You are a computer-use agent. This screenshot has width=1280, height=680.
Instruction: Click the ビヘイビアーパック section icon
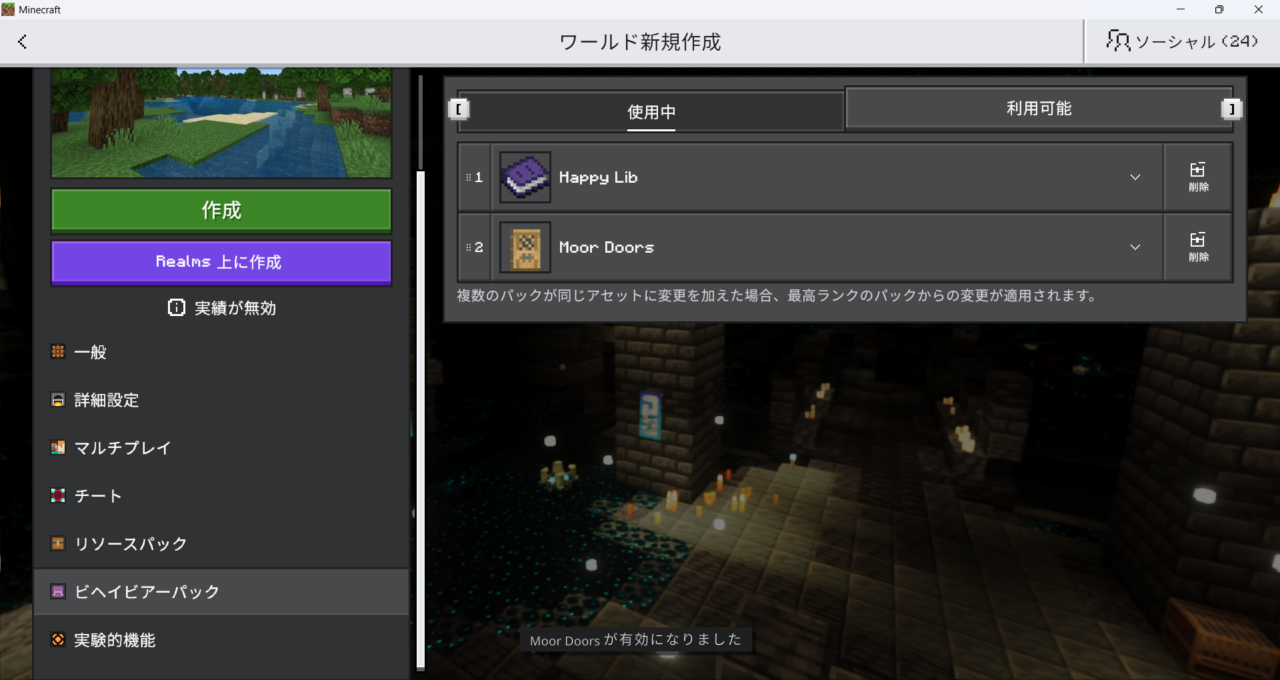pyautogui.click(x=58, y=592)
